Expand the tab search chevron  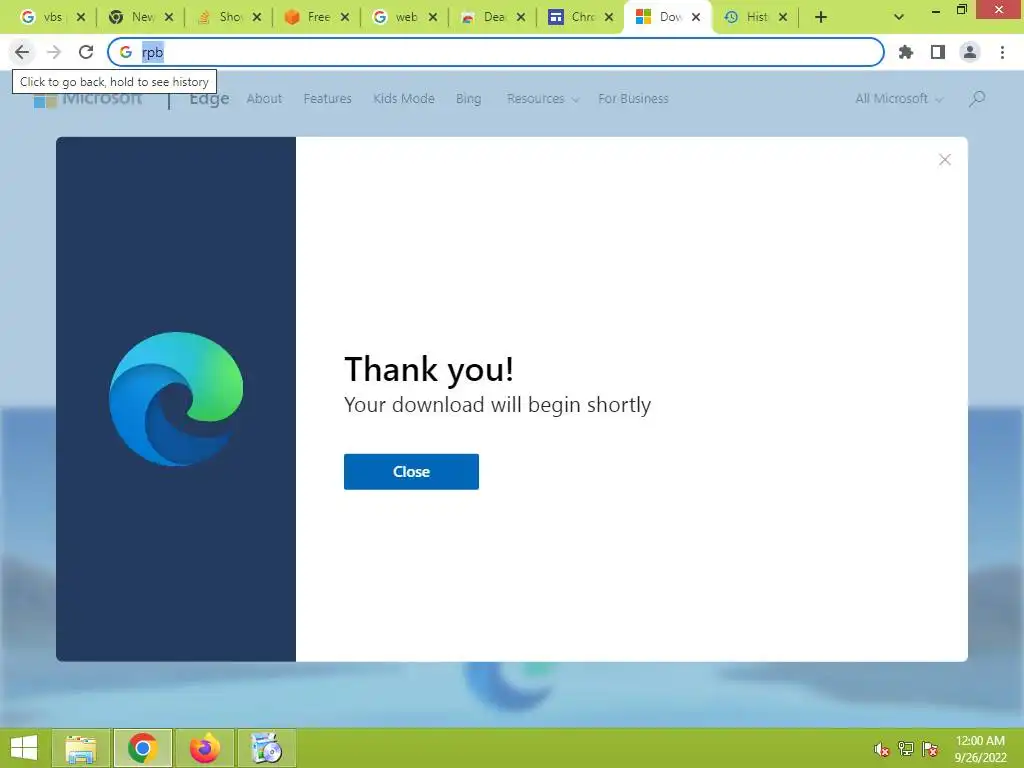tap(899, 18)
